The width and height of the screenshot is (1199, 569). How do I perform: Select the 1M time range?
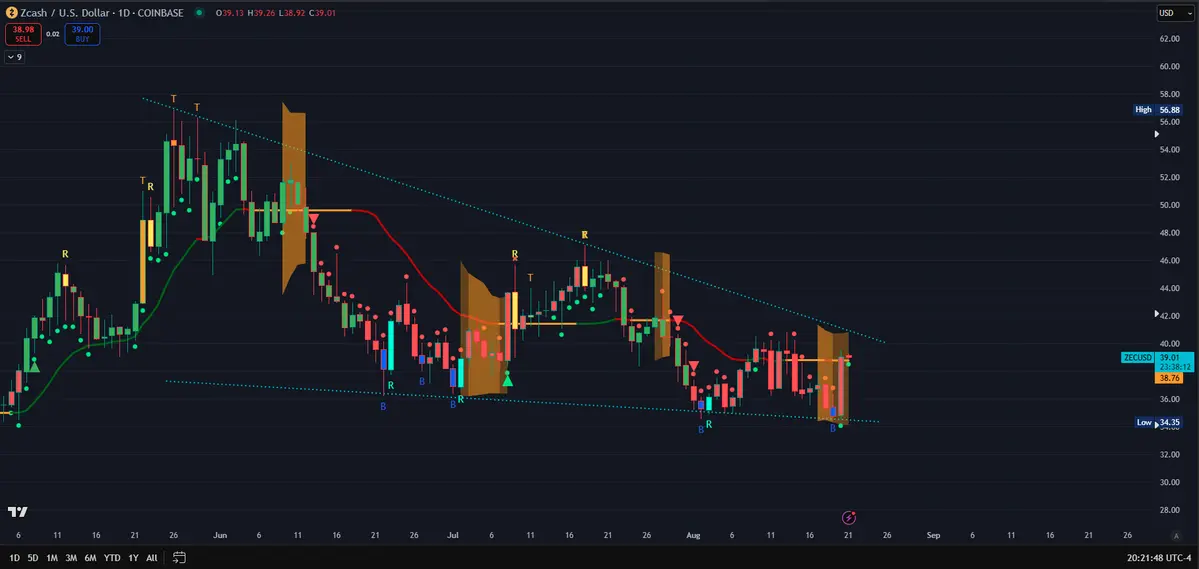[52, 558]
